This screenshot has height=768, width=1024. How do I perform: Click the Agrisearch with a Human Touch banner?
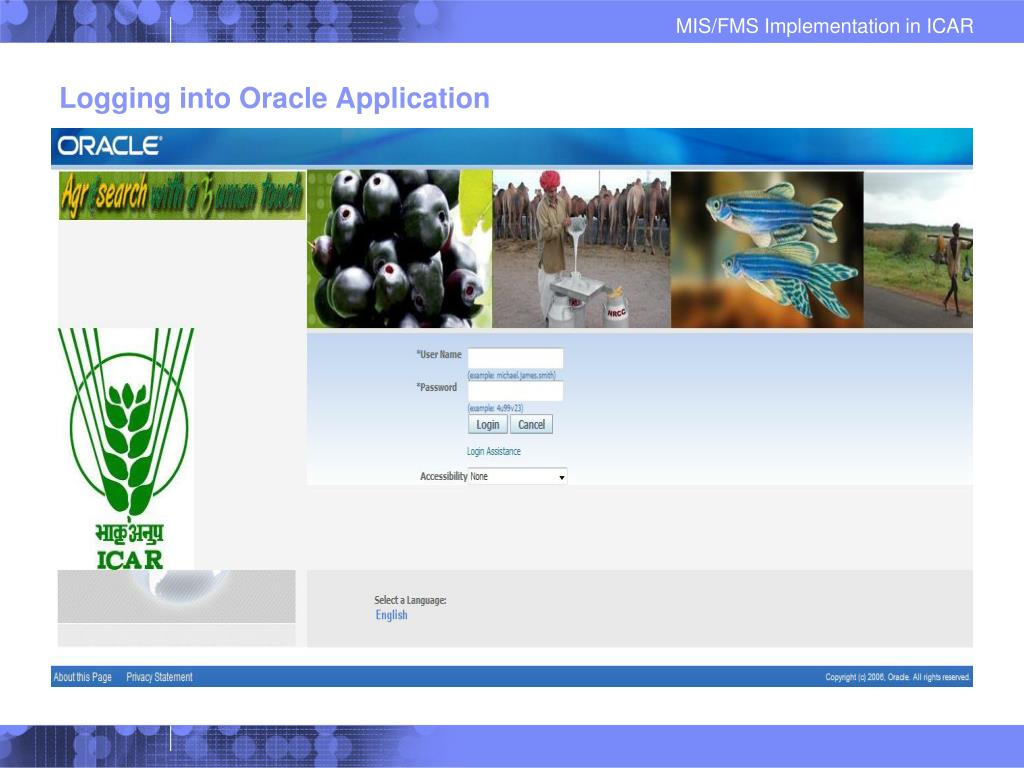point(181,196)
